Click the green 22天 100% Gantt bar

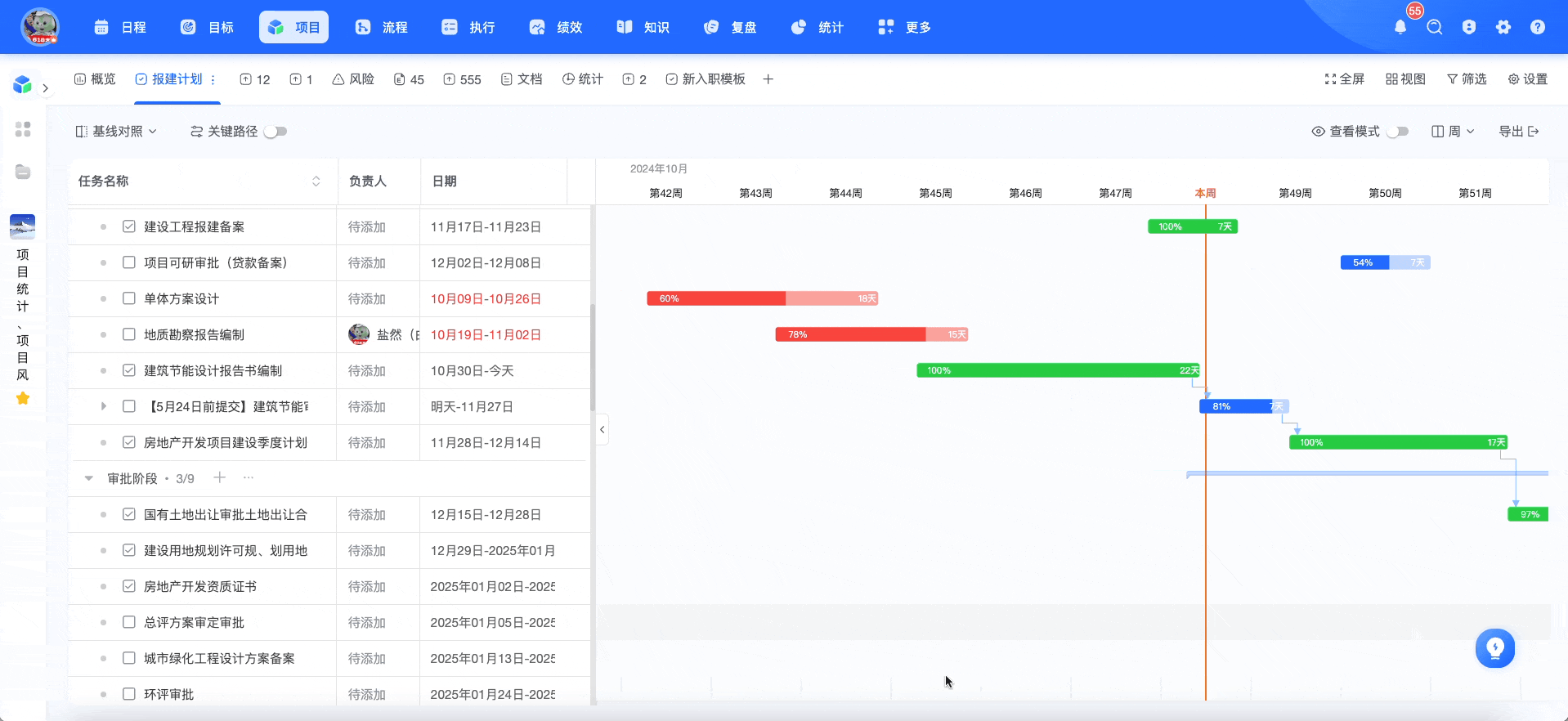1058,370
